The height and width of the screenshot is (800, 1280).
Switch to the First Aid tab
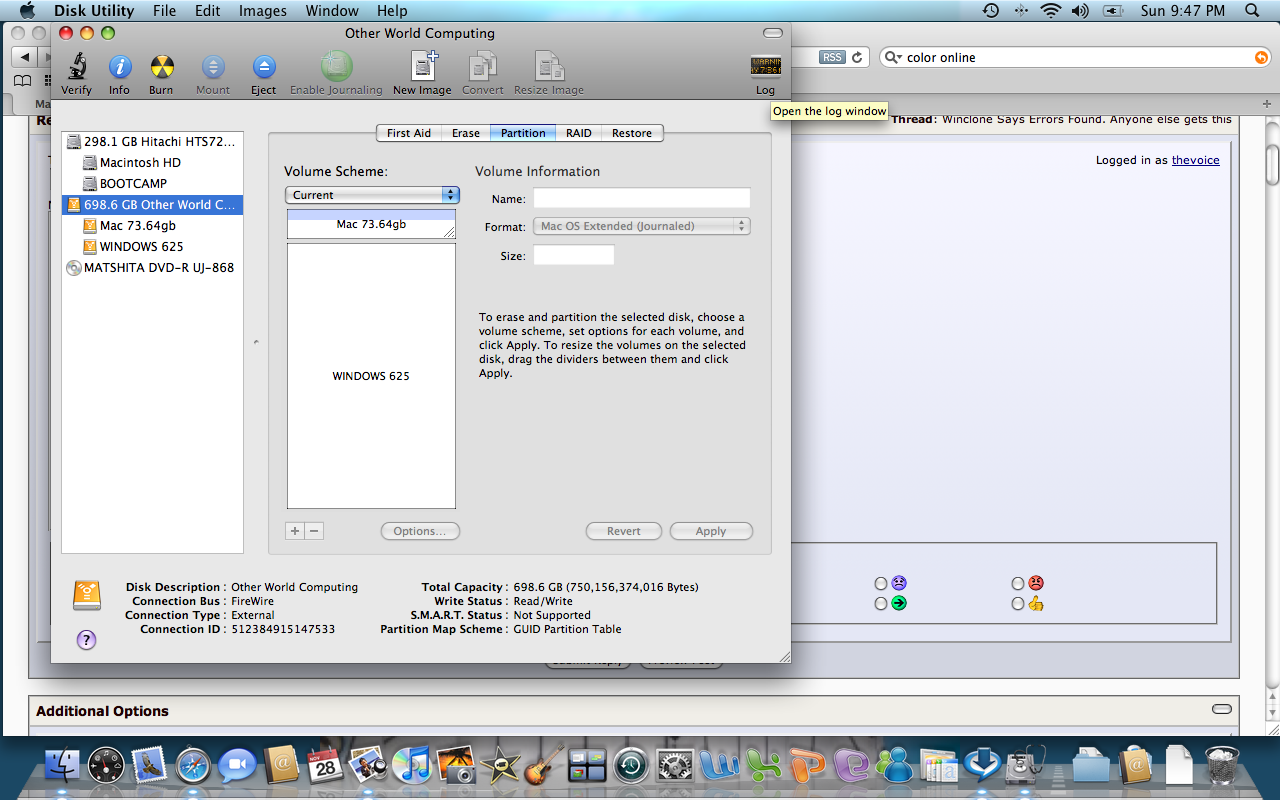pos(409,133)
